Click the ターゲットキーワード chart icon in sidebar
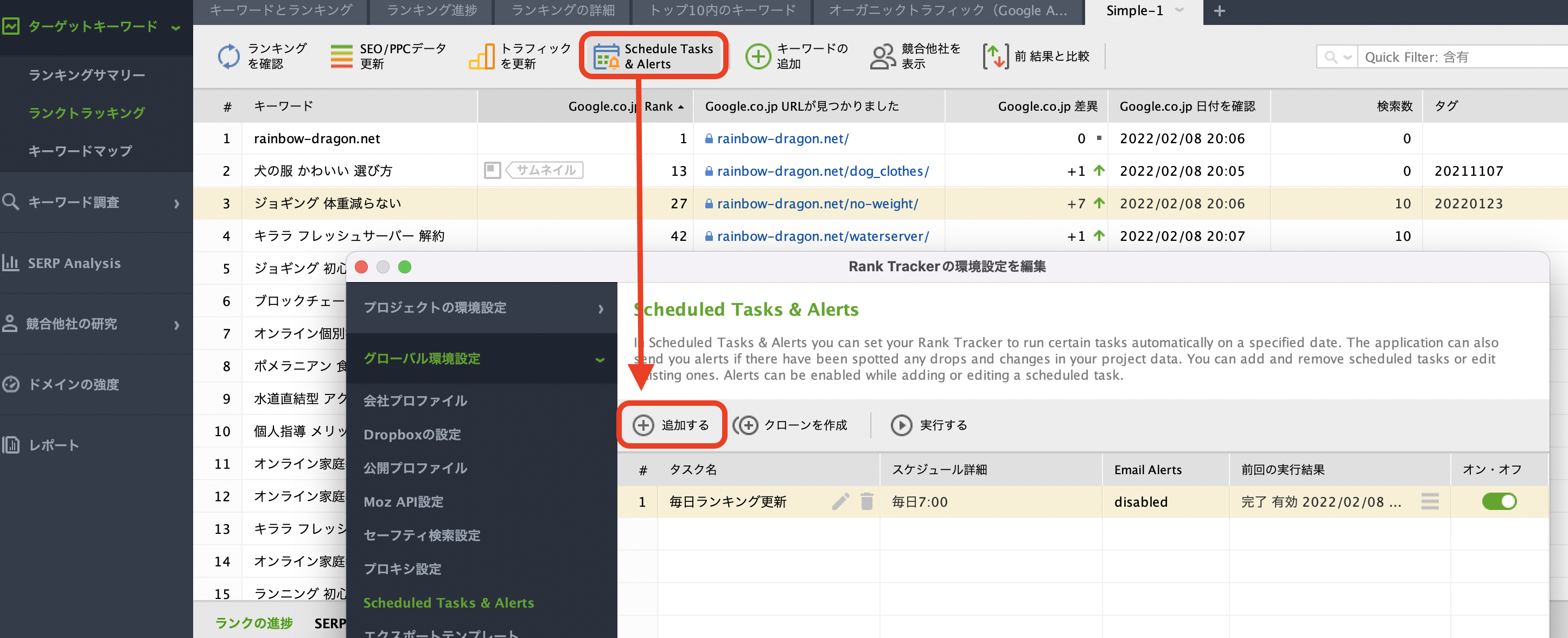The image size is (1568, 638). pyautogui.click(x=11, y=26)
